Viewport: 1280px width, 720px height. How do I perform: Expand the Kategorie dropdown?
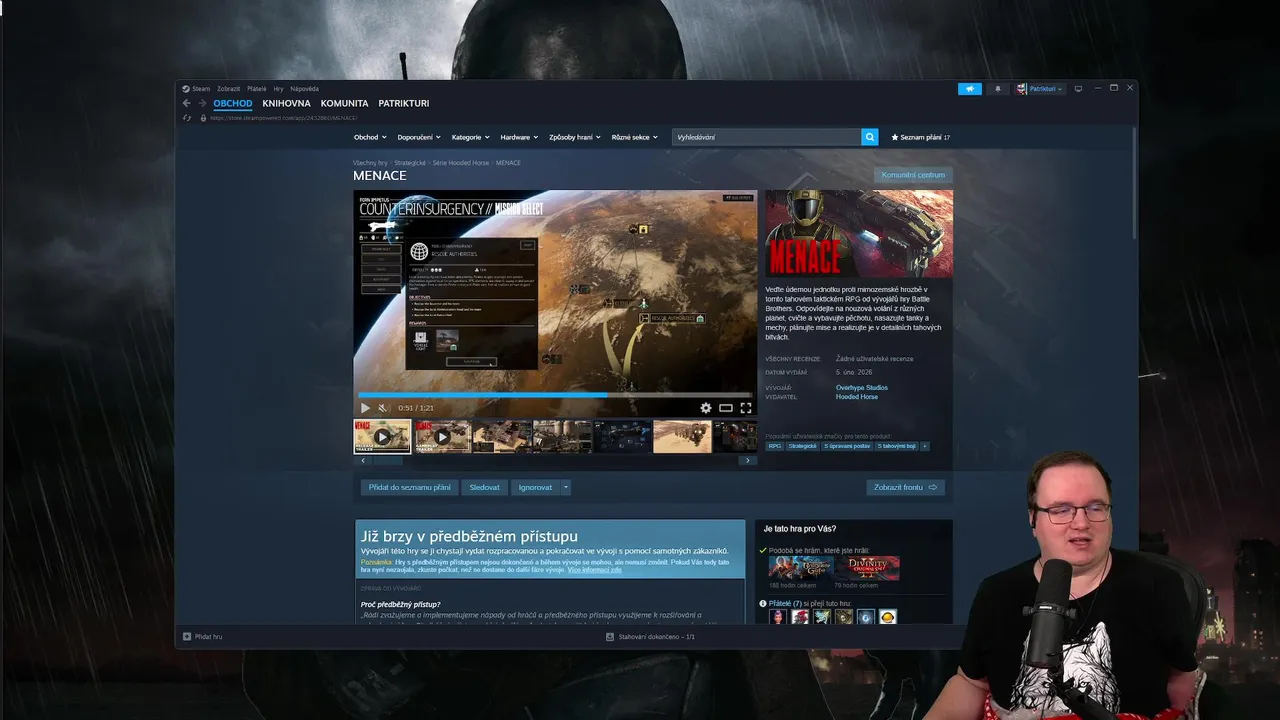[470, 137]
